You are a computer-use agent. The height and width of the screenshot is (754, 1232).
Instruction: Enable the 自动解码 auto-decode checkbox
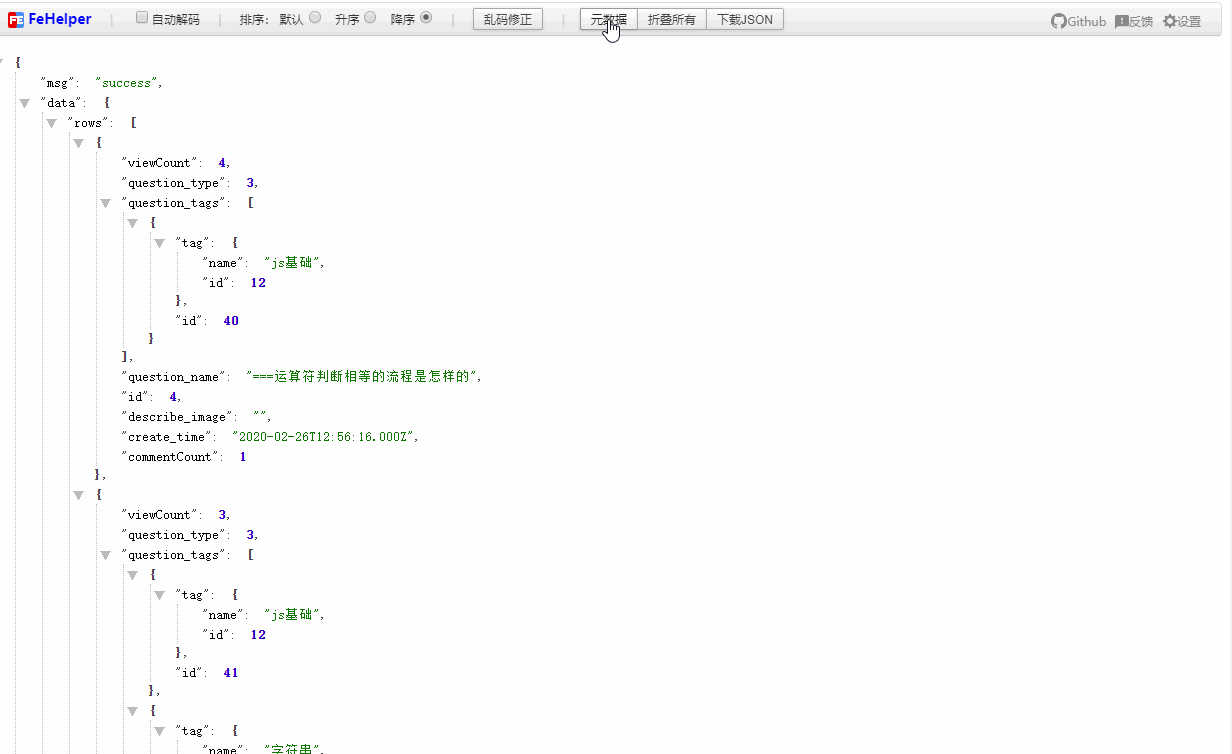click(142, 18)
